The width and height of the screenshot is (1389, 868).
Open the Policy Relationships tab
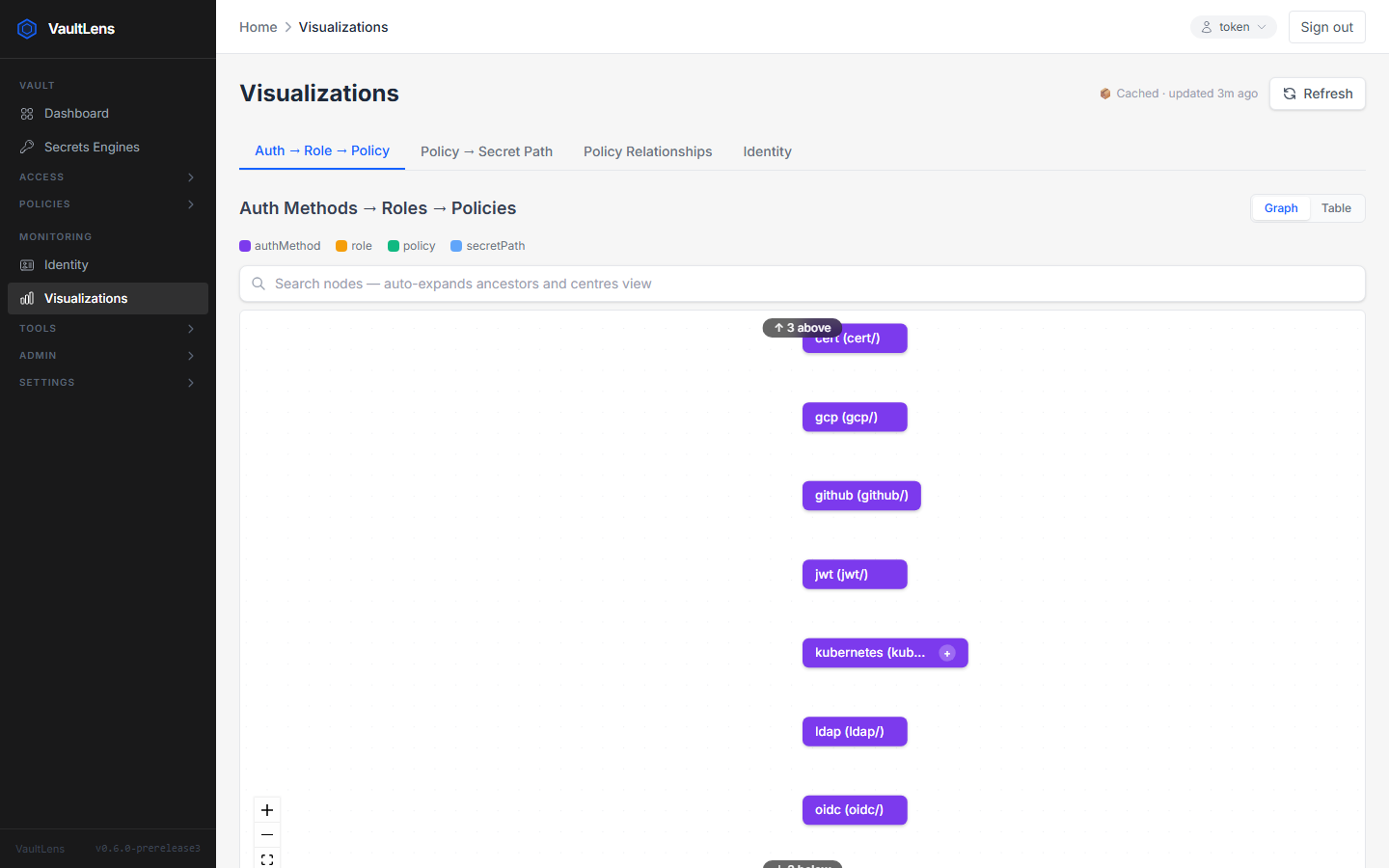click(x=647, y=151)
